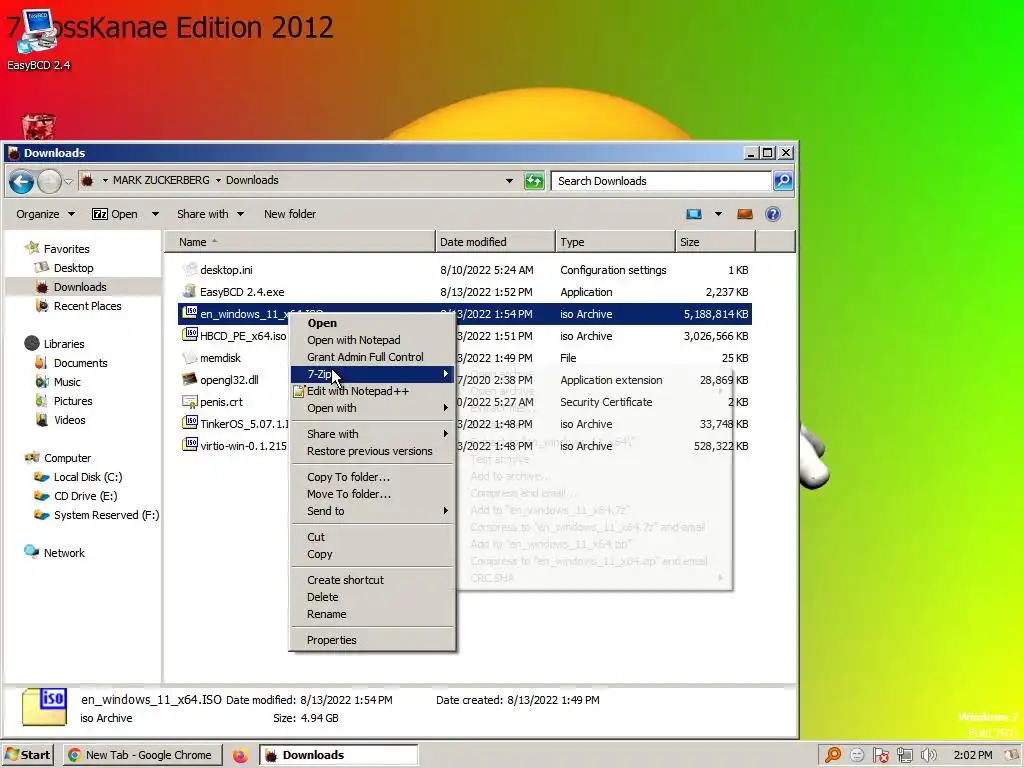The height and width of the screenshot is (768, 1024).
Task: Choose Cut in the context menu
Action: click(372, 537)
